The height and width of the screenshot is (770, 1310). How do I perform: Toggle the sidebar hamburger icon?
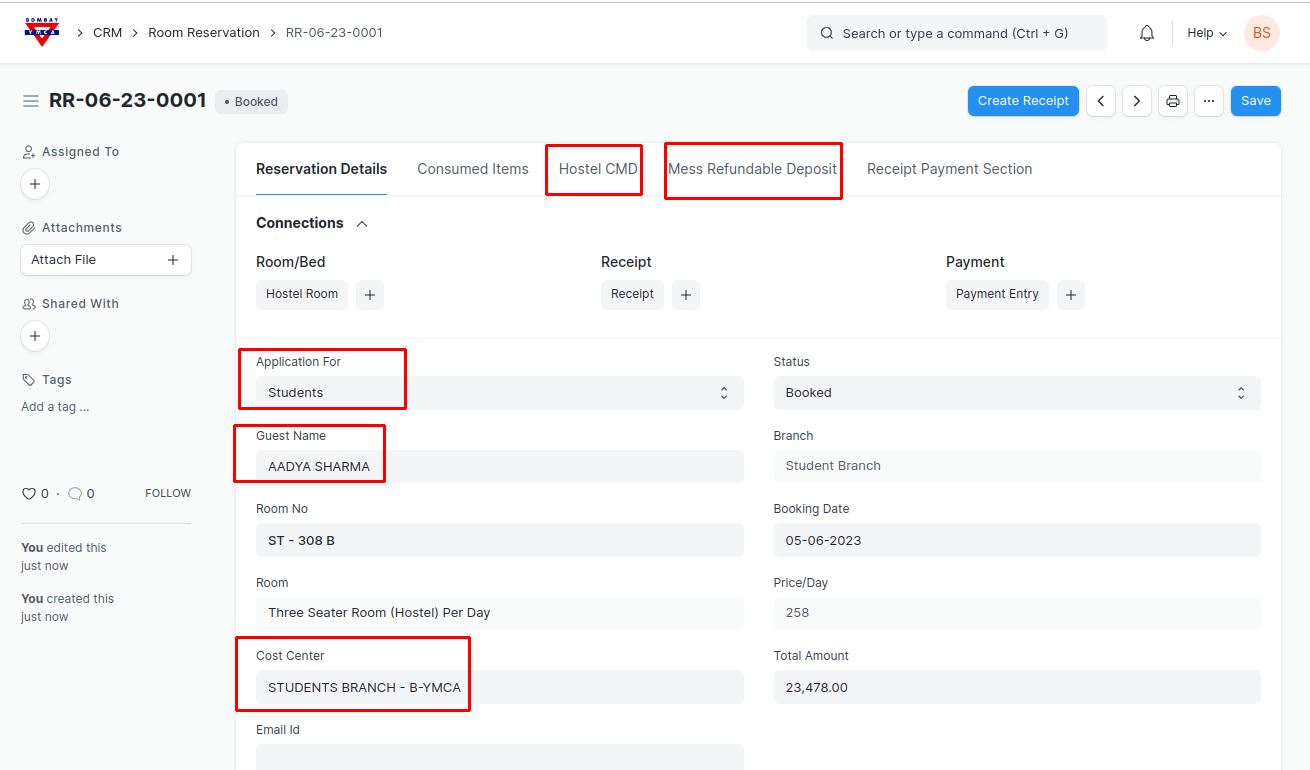coord(31,101)
